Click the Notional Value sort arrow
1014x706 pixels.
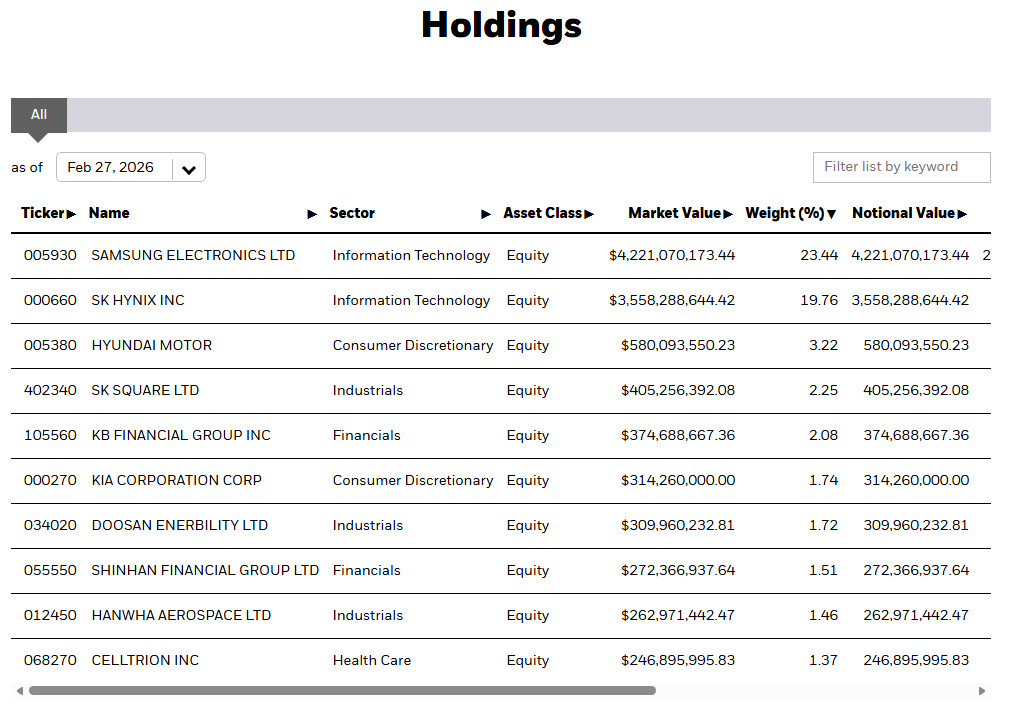tap(962, 214)
